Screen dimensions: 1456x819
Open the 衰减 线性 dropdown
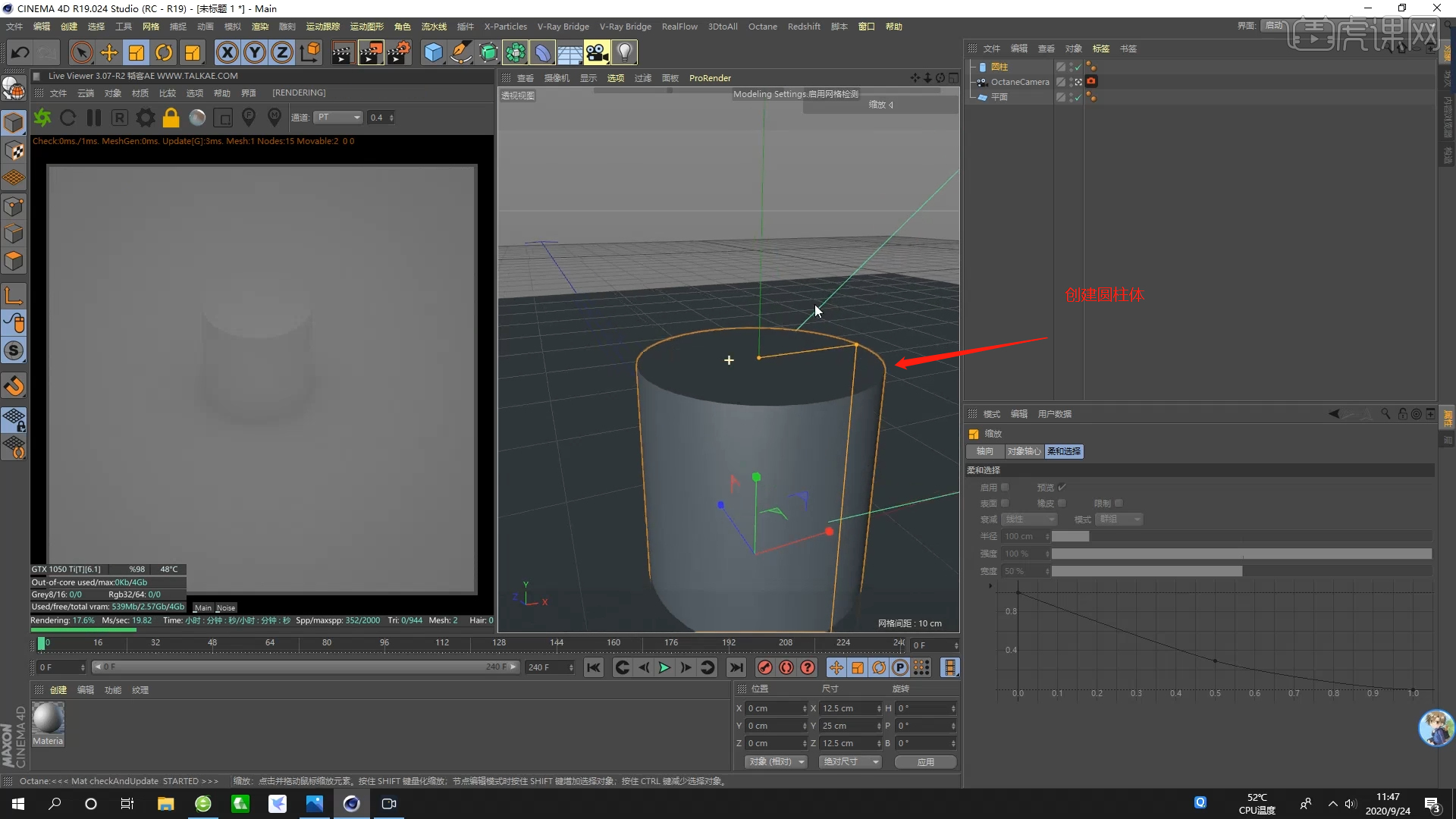(1029, 519)
